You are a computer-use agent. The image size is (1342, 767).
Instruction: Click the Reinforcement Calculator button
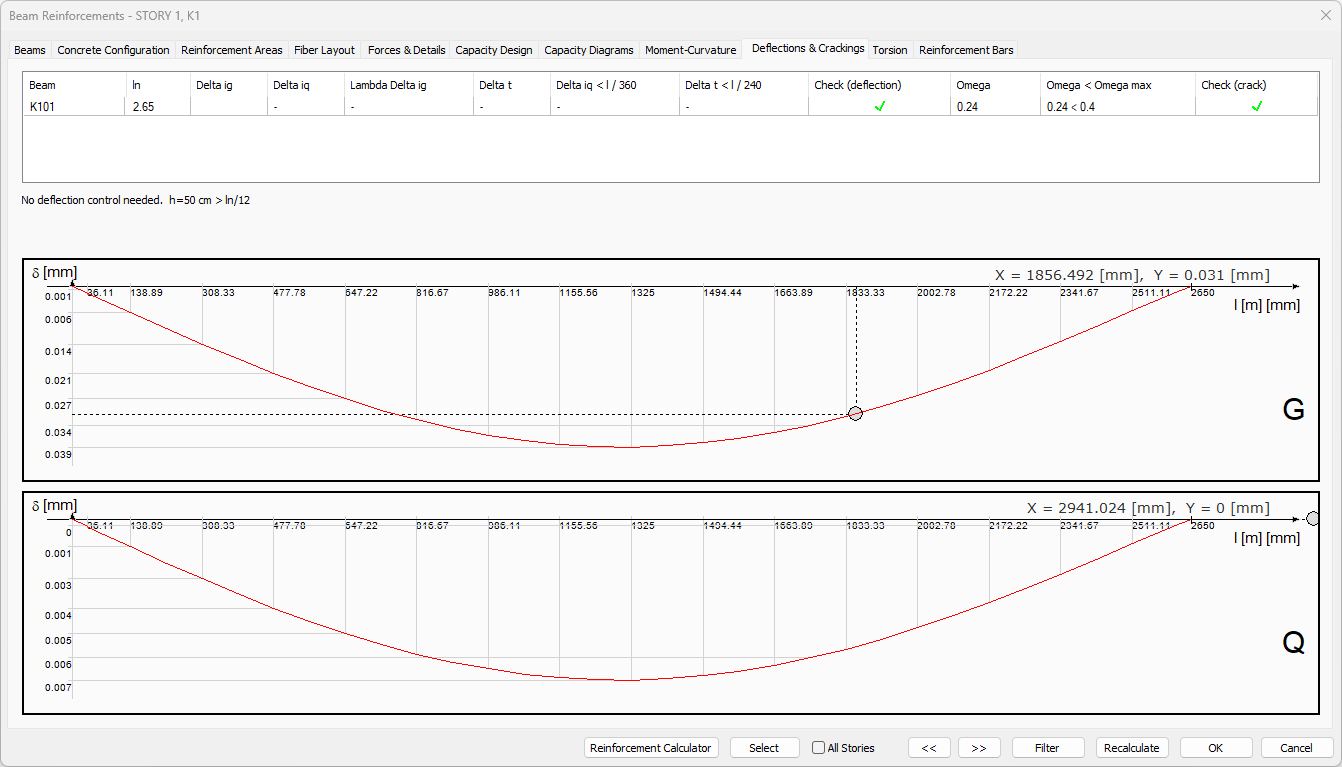pyautogui.click(x=651, y=748)
